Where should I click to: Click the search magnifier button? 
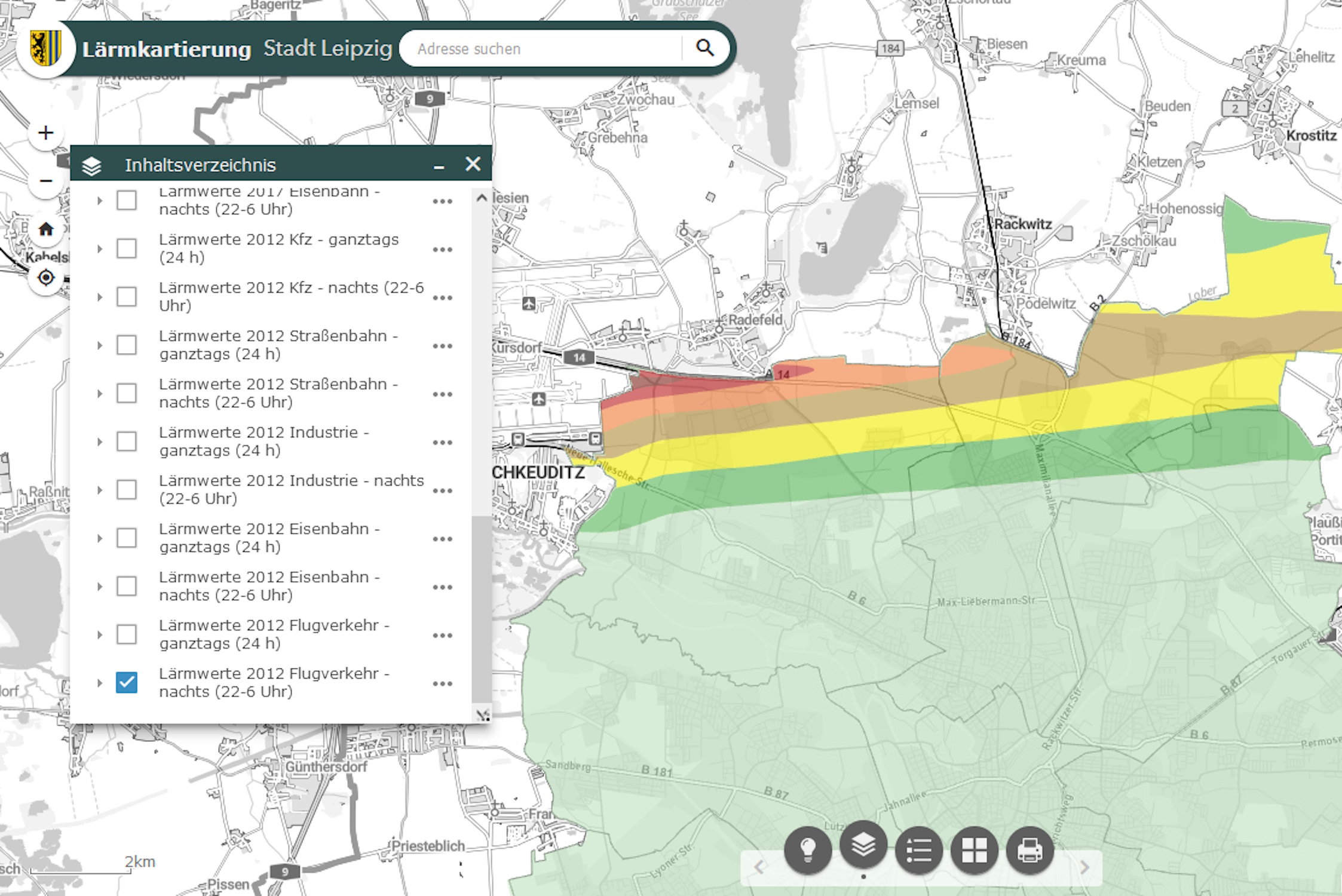(705, 48)
